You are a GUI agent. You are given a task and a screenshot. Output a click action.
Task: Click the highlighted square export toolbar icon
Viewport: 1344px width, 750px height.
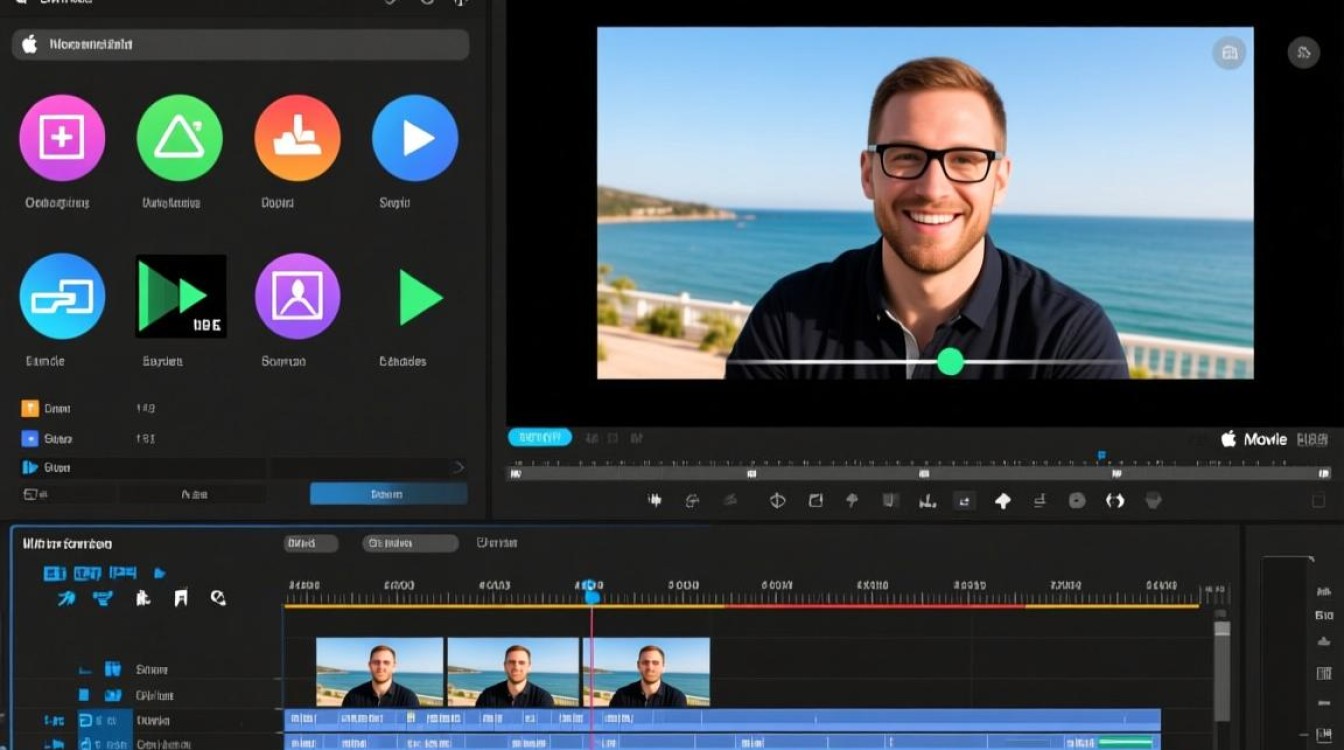coord(964,501)
